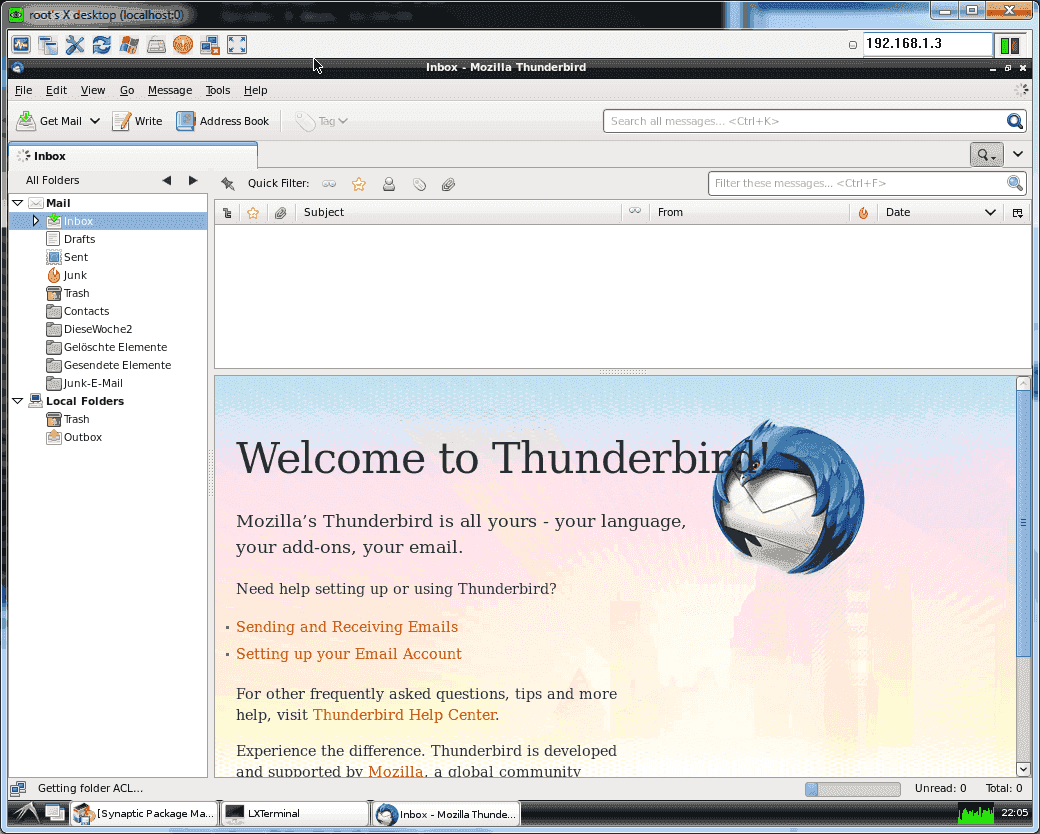1040x834 pixels.
Task: Toggle the pin to keep filters applied
Action: 228,184
